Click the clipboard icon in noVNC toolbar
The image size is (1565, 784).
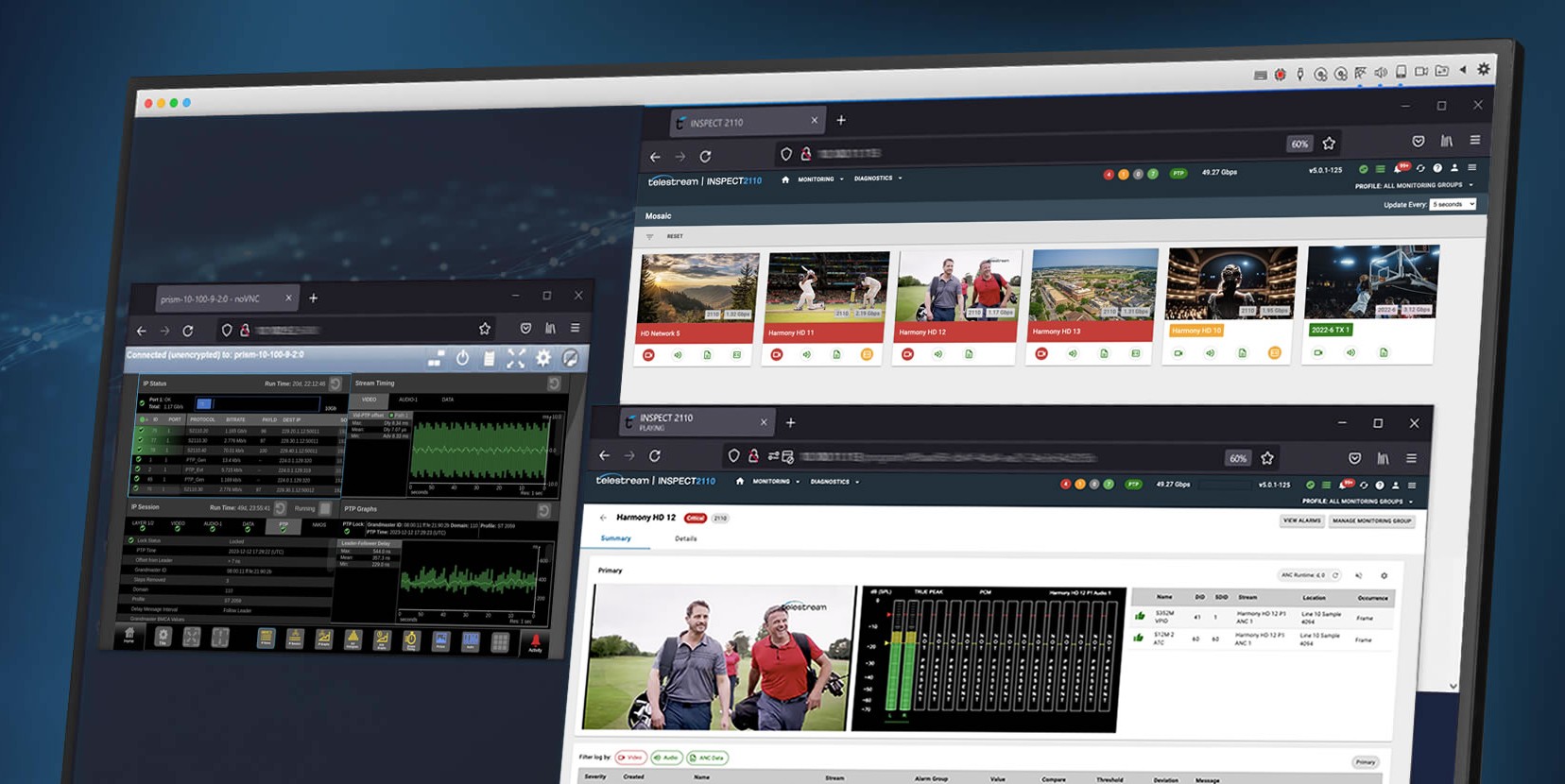(x=489, y=358)
